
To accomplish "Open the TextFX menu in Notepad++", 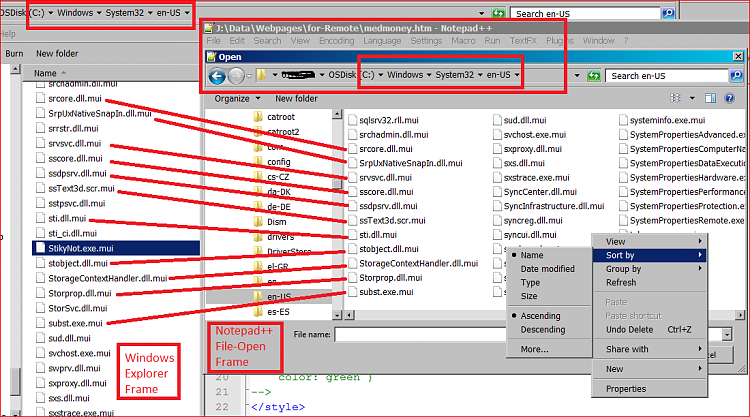I will (x=523, y=41).
